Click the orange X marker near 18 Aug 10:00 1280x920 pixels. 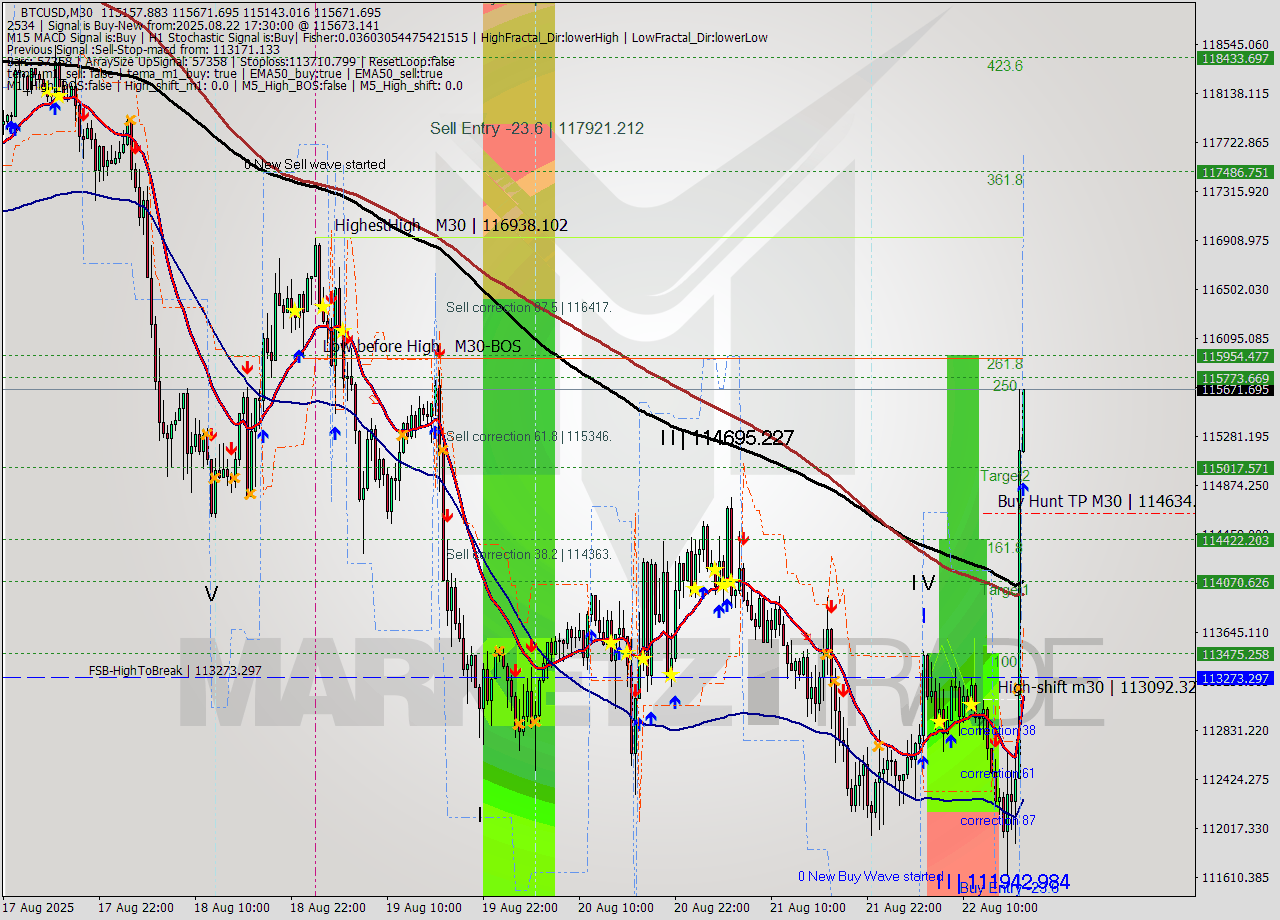[234, 479]
